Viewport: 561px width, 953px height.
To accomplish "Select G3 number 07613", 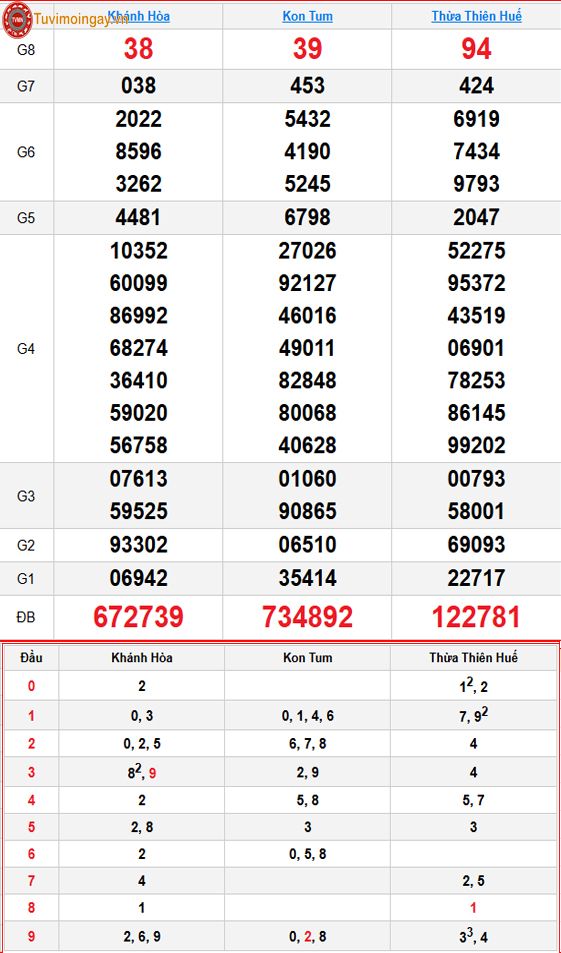I will tap(139, 479).
